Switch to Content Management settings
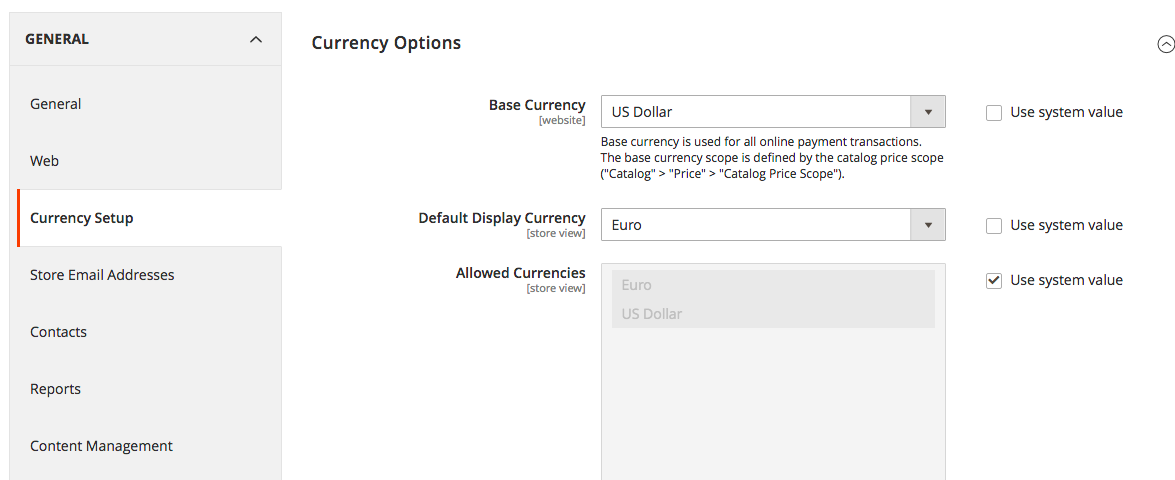Viewport: 1175px width, 480px height. pos(102,446)
